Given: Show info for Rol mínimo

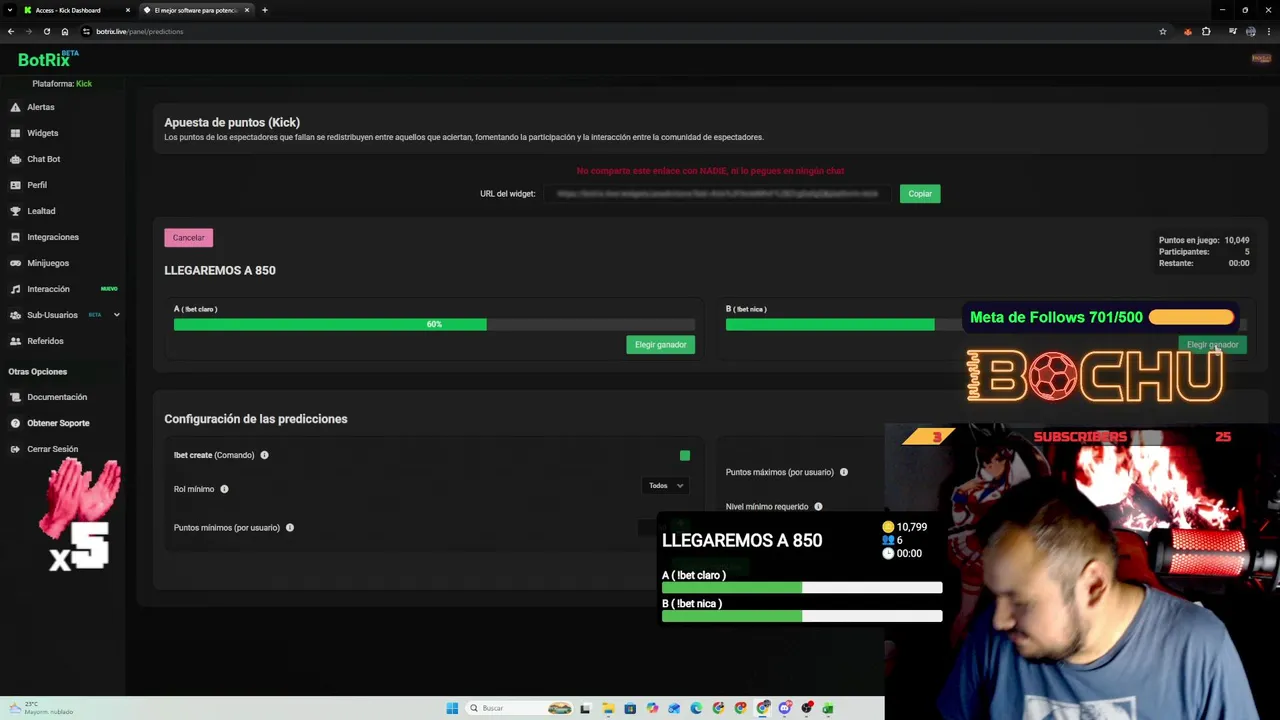Looking at the screenshot, I should tap(224, 489).
